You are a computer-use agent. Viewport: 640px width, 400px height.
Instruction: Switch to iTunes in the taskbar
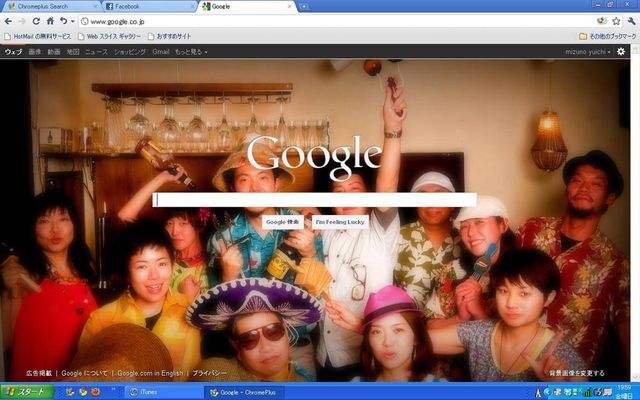164,392
